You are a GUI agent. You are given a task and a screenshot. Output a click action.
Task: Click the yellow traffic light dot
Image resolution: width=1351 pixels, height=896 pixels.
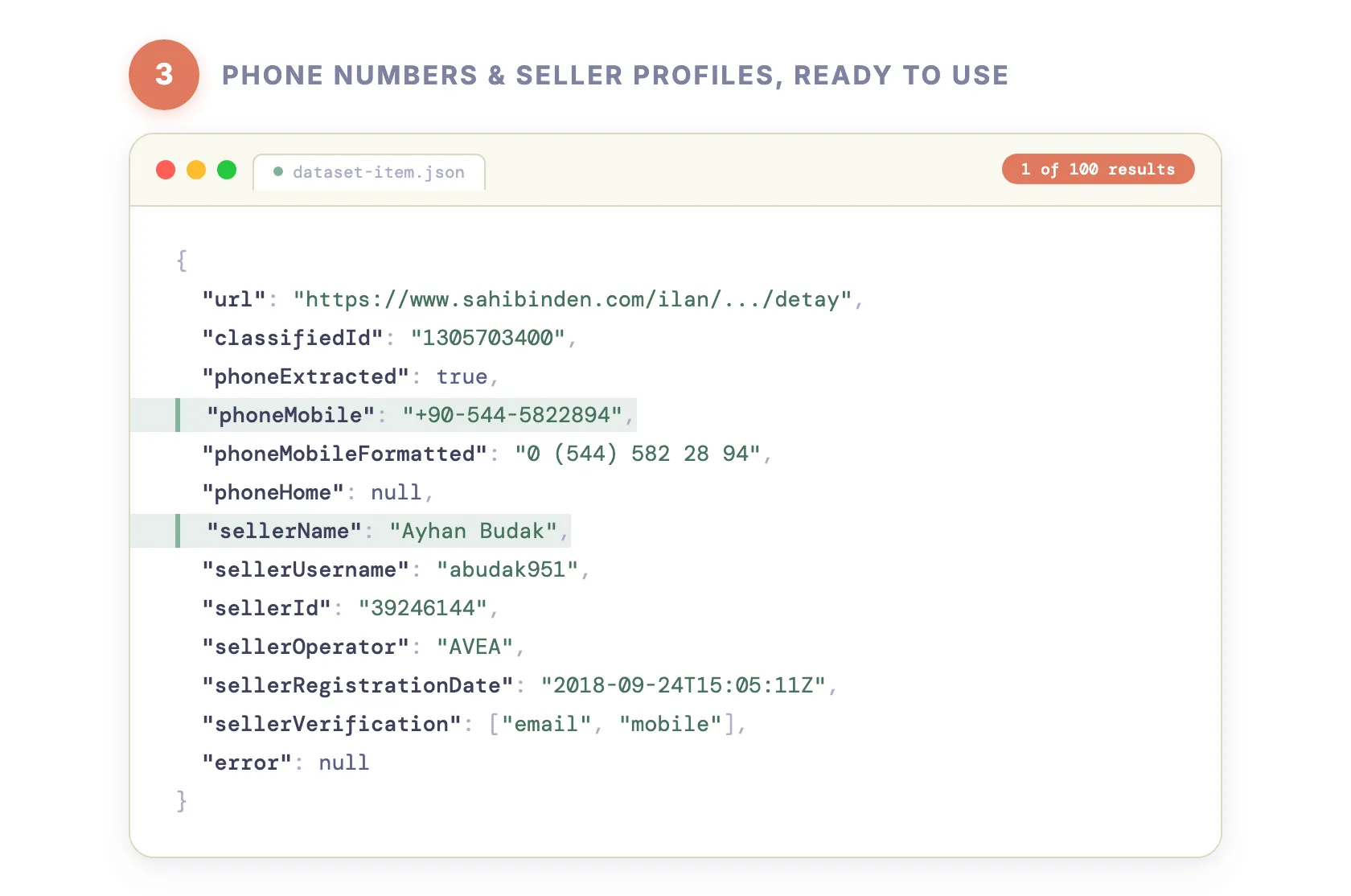pos(196,170)
